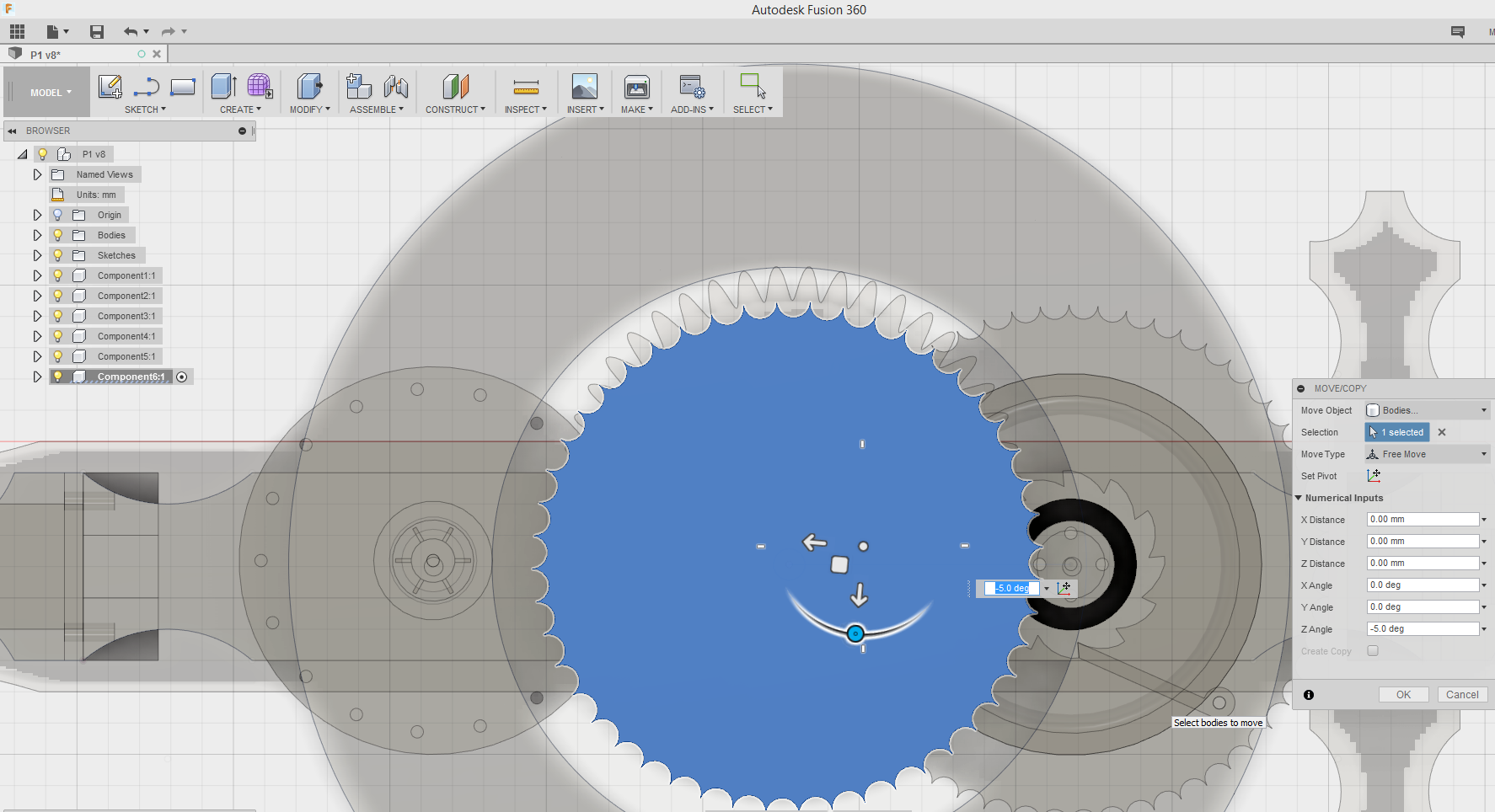The width and height of the screenshot is (1495, 812).
Task: Collapse the root P1 v8 node
Action: click(x=23, y=154)
